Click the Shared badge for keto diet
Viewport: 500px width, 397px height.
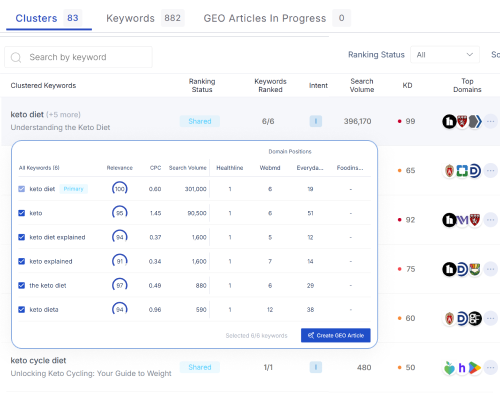(x=200, y=121)
